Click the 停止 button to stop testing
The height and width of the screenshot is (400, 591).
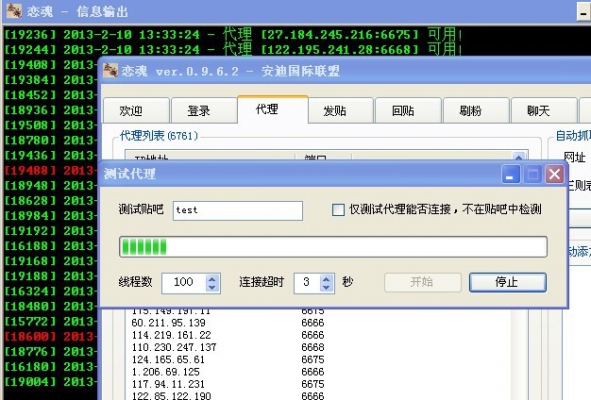click(x=508, y=282)
